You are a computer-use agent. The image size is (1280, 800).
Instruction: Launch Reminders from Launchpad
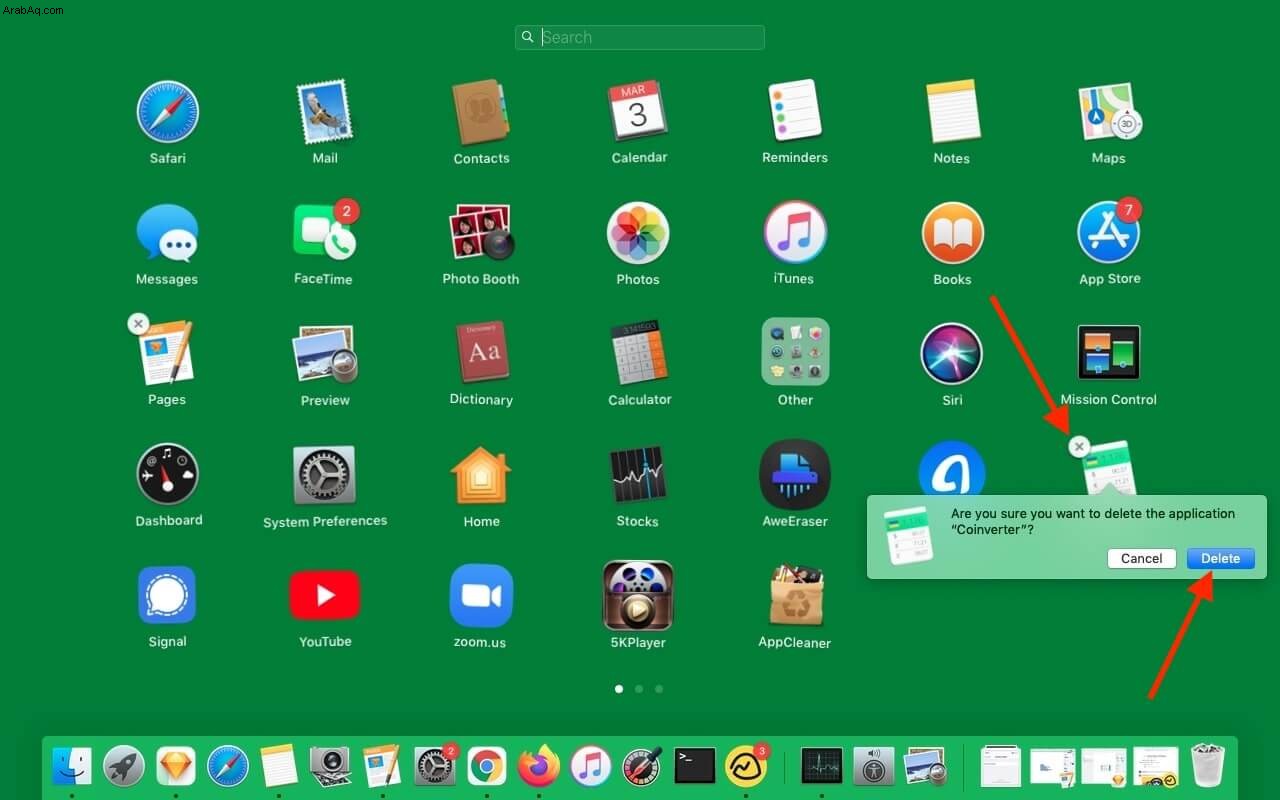tap(795, 112)
